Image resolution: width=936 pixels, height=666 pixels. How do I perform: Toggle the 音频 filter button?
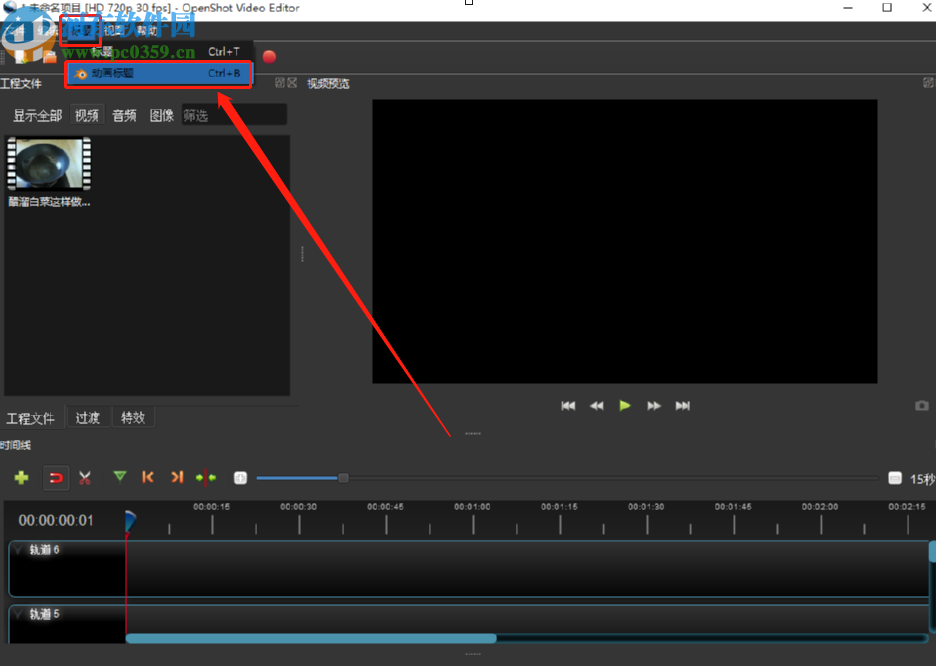pyautogui.click(x=124, y=116)
